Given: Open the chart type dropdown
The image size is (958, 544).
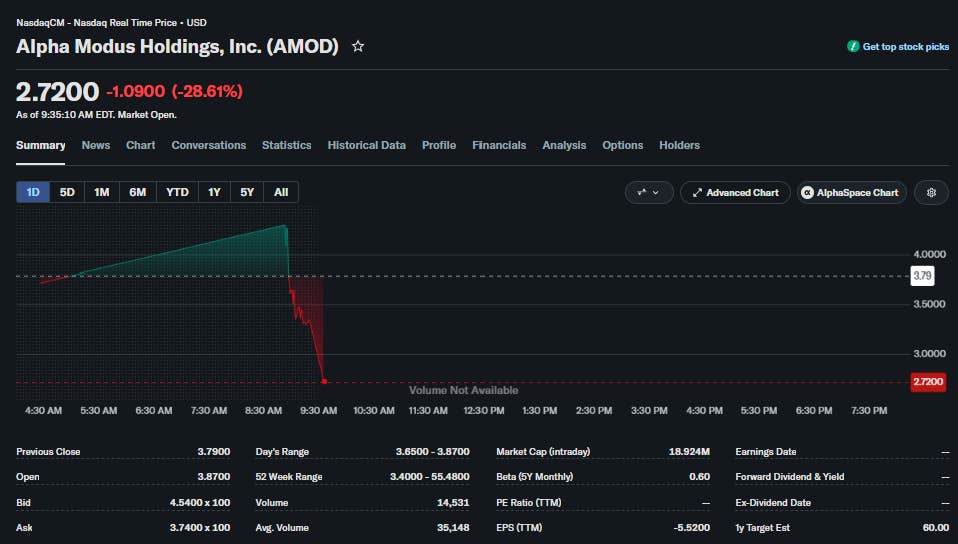Looking at the screenshot, I should [649, 193].
